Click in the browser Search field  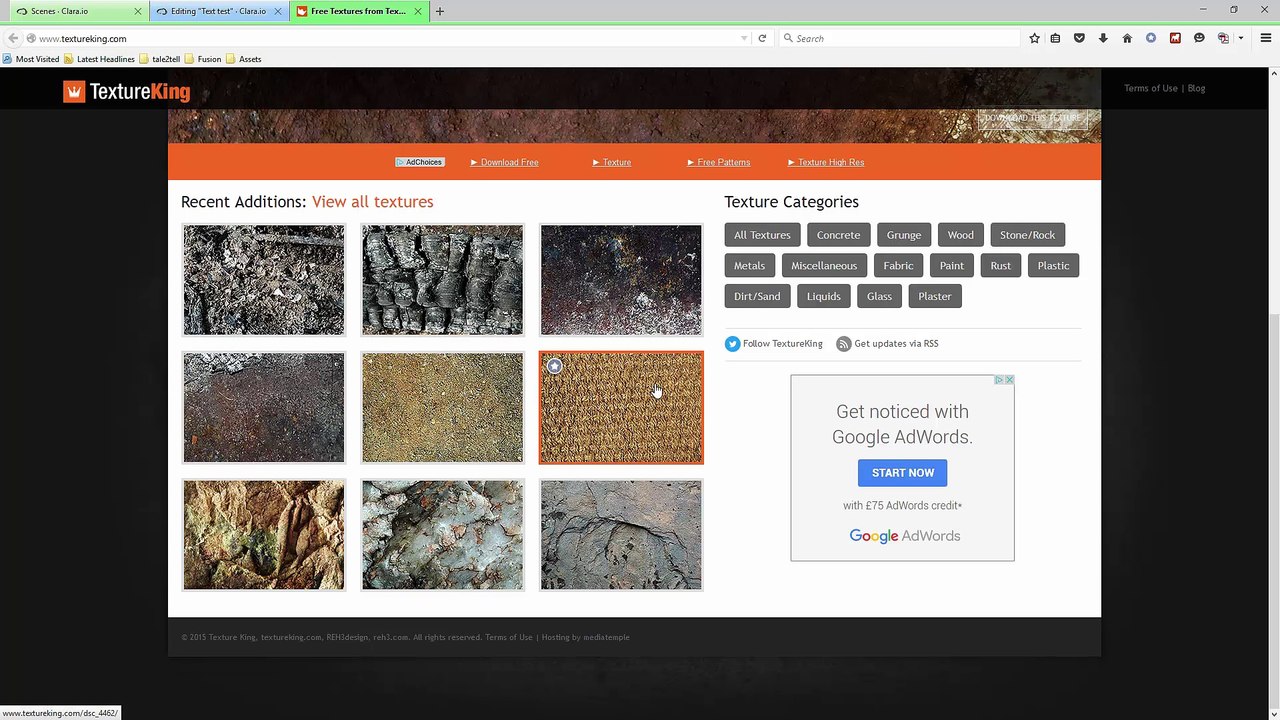(900, 38)
